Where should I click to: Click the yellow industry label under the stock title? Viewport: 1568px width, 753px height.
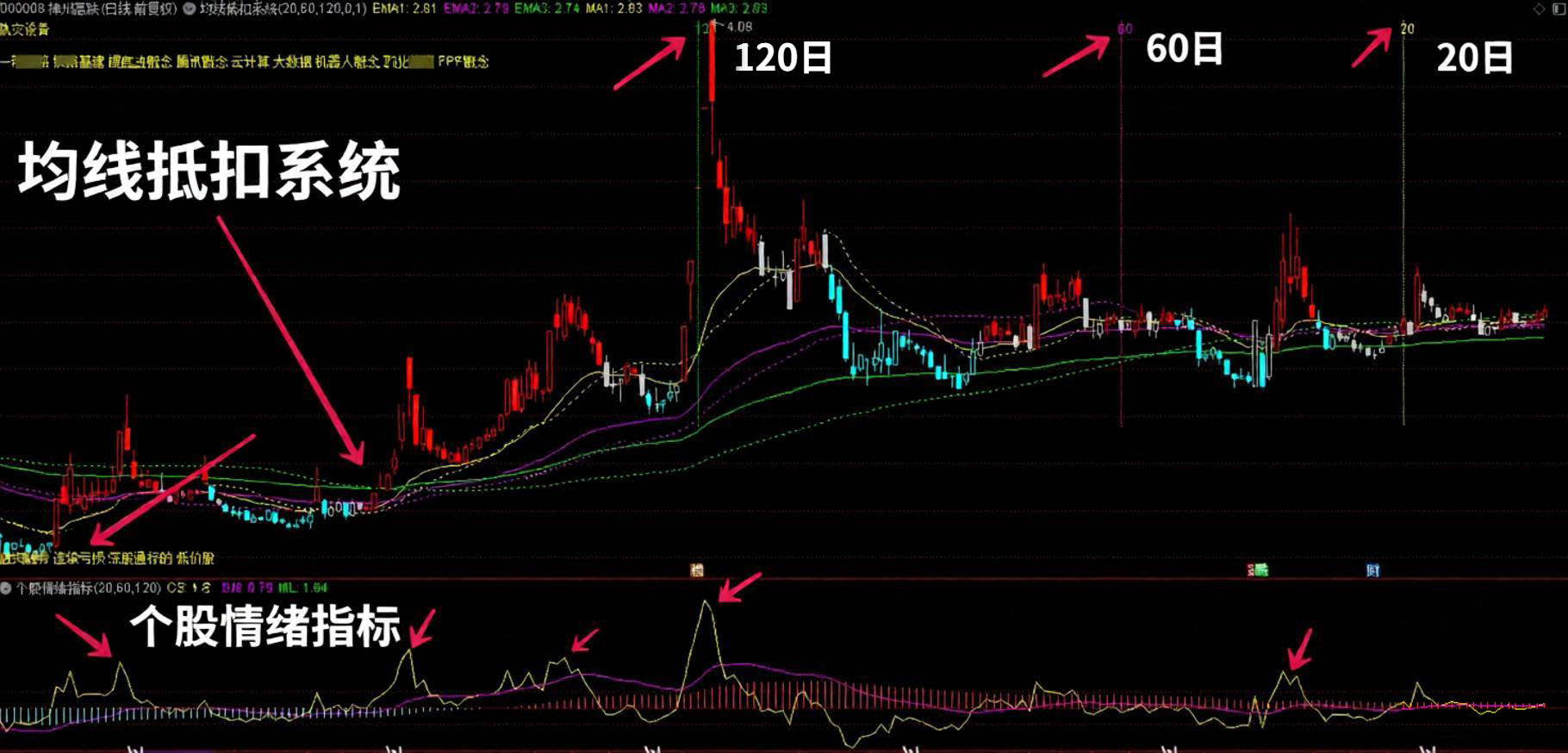click(25, 30)
